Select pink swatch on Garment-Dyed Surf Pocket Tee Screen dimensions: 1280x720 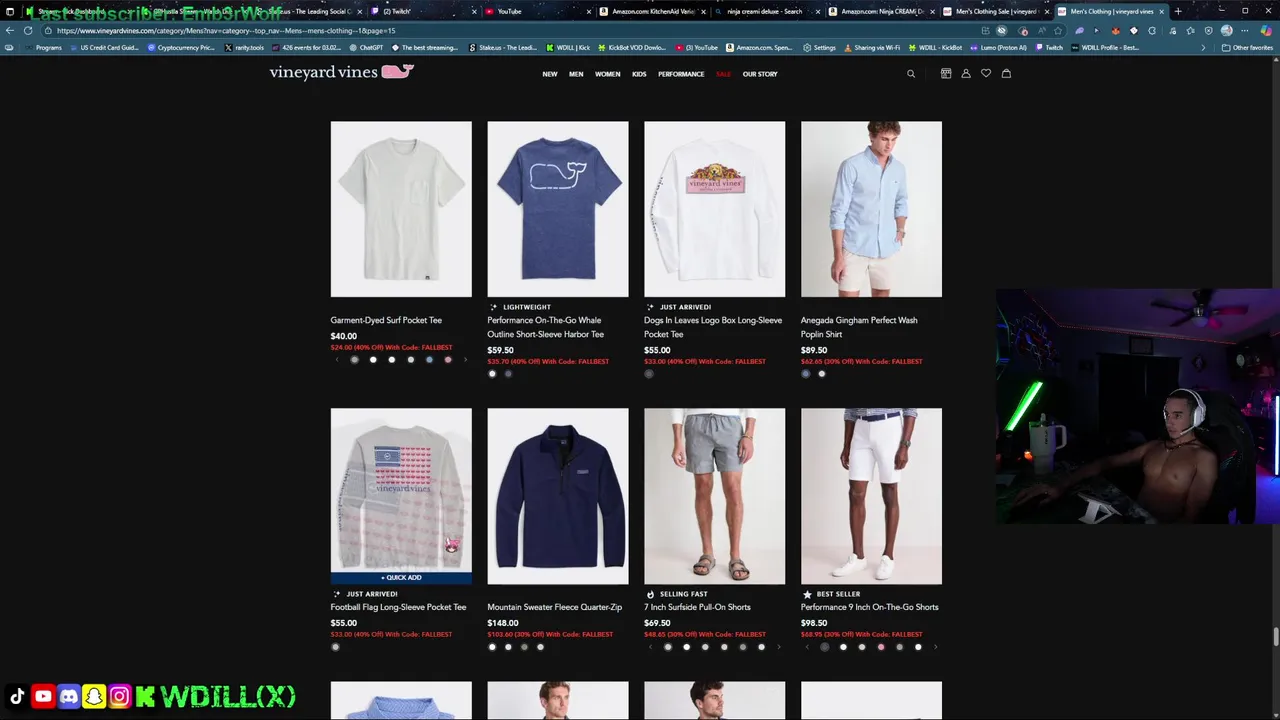coord(447,360)
